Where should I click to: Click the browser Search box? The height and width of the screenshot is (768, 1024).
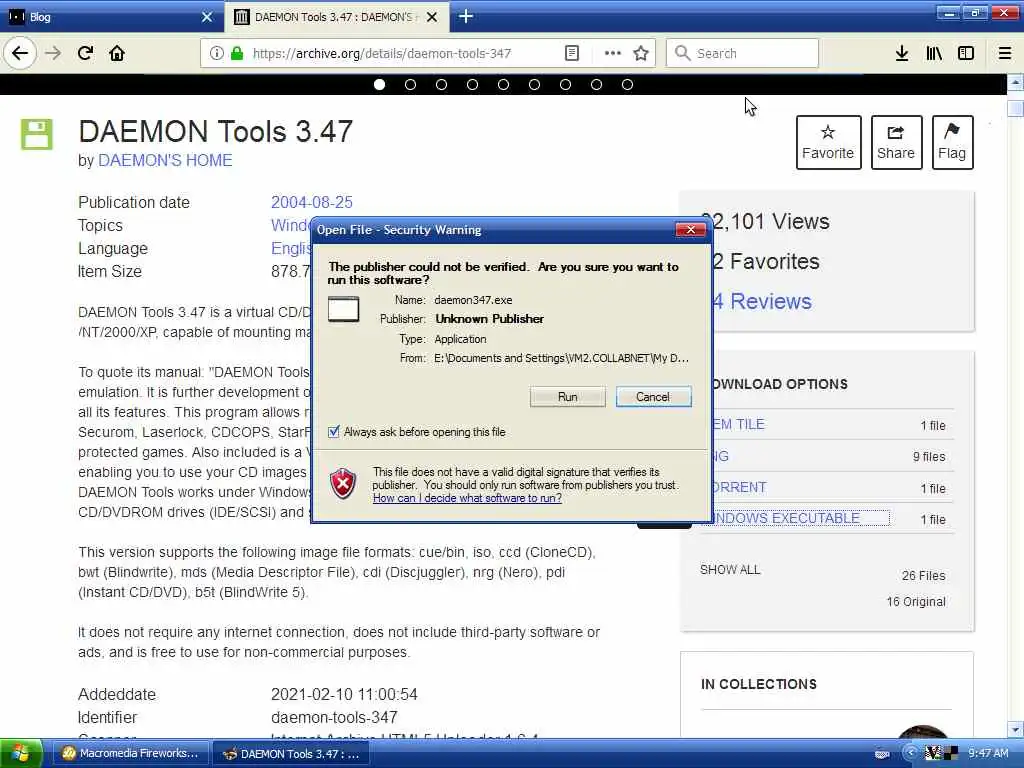tap(742, 53)
